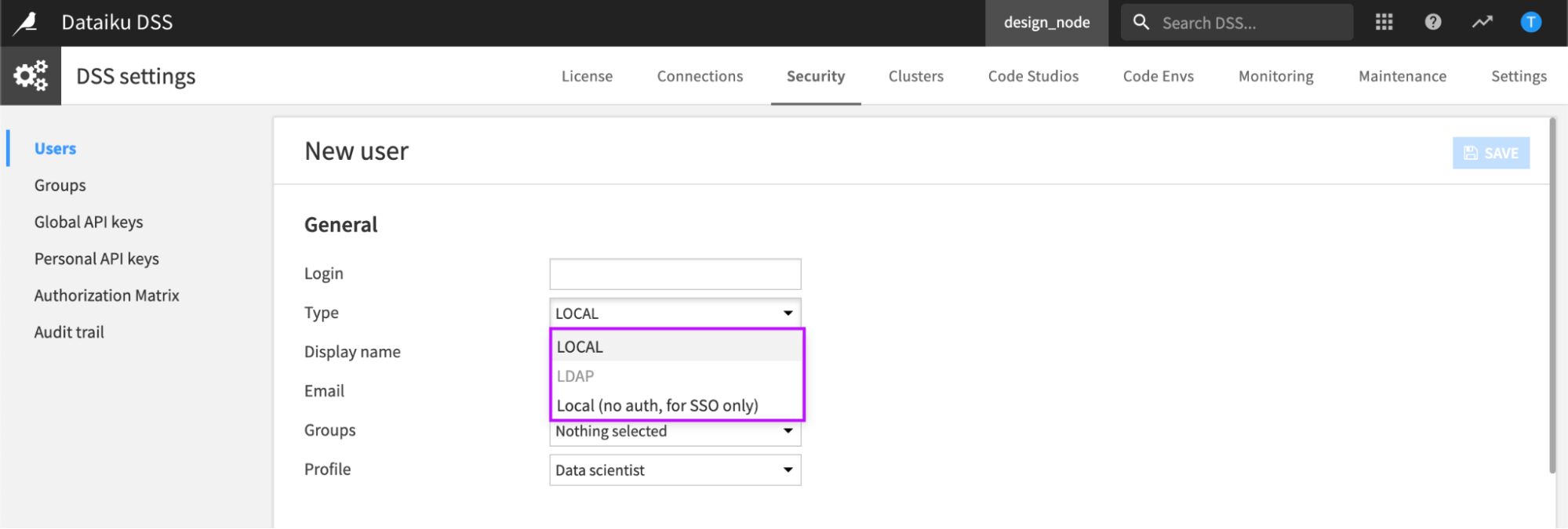Click the Dataiku bird logo
This screenshot has height=529, width=1568.
pyautogui.click(x=26, y=23)
